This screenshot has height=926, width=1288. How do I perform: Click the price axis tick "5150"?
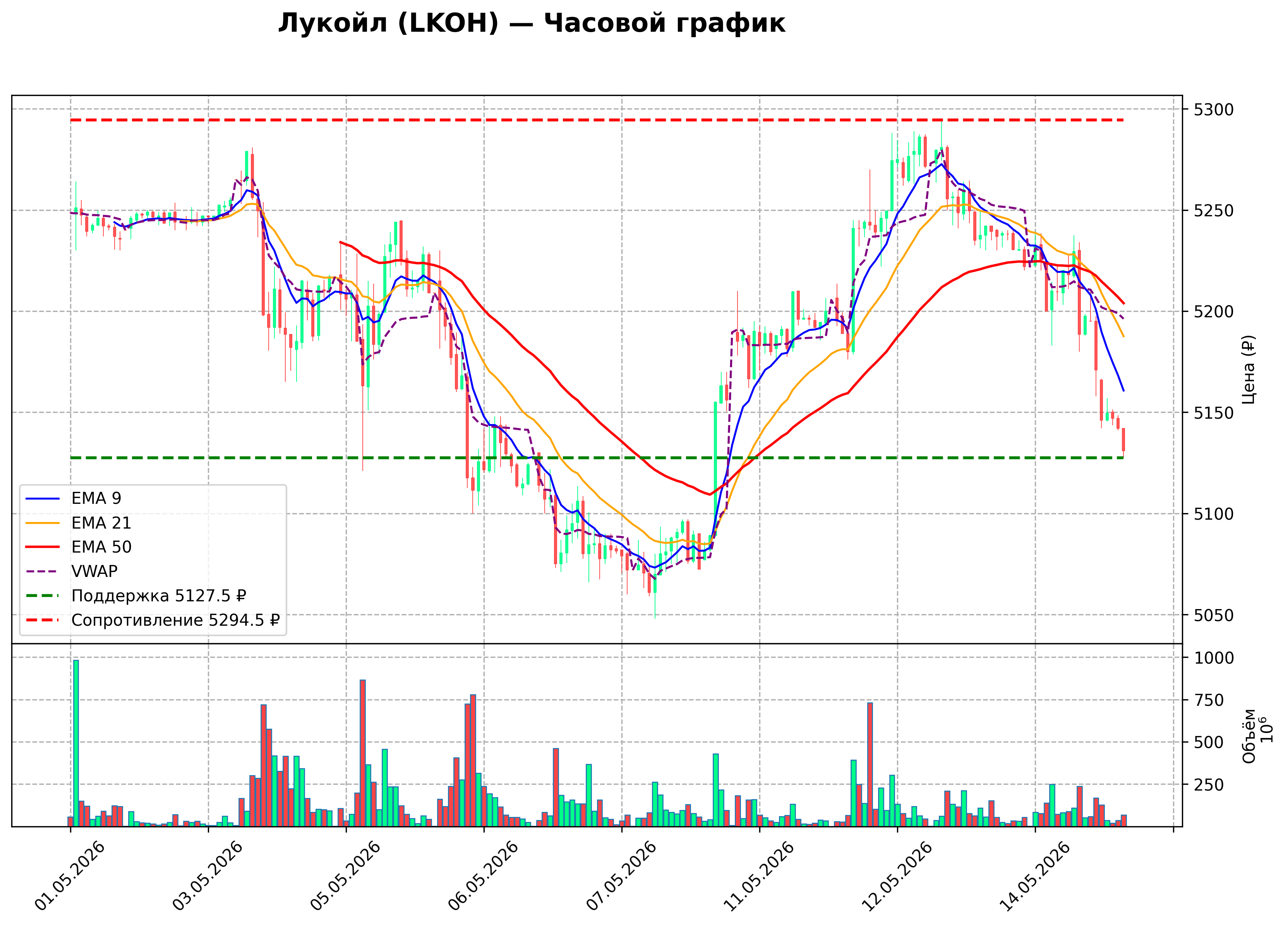1214,413
